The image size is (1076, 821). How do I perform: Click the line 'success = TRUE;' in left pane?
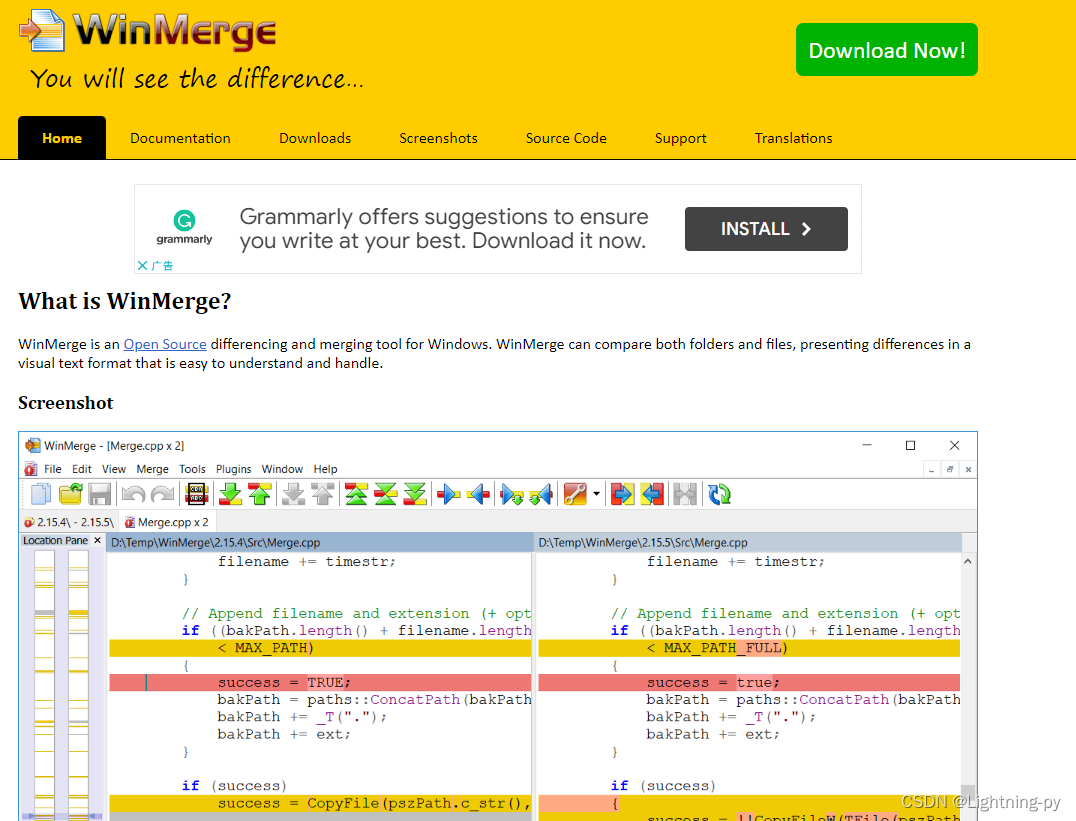point(320,682)
